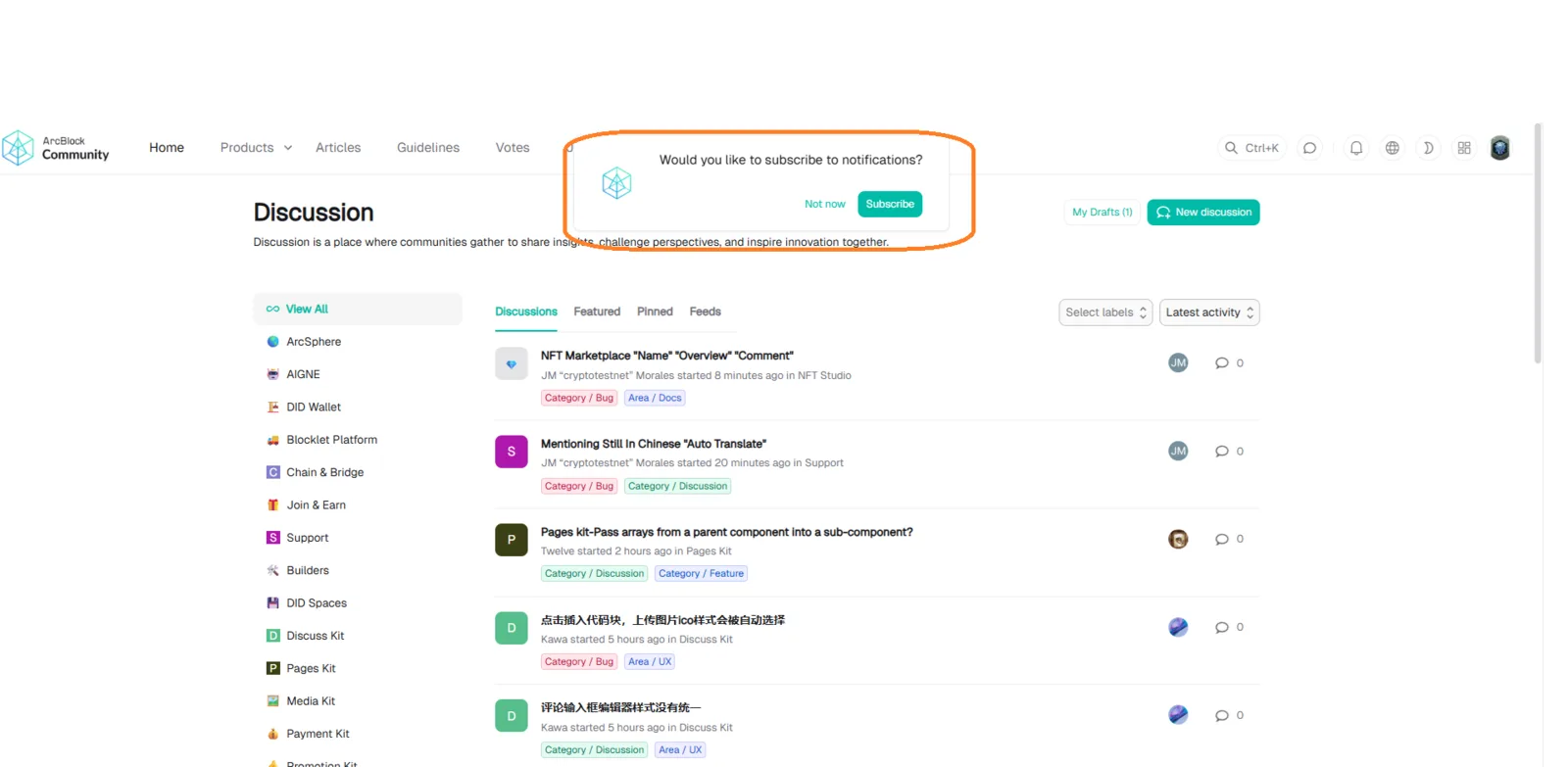The height and width of the screenshot is (767, 1568).
Task: Click the Join & Earn gift icon
Action: (273, 505)
